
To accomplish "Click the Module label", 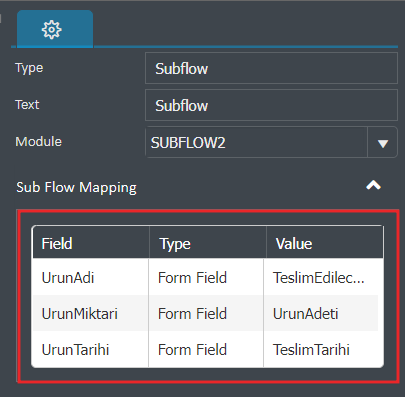I will coord(38,141).
